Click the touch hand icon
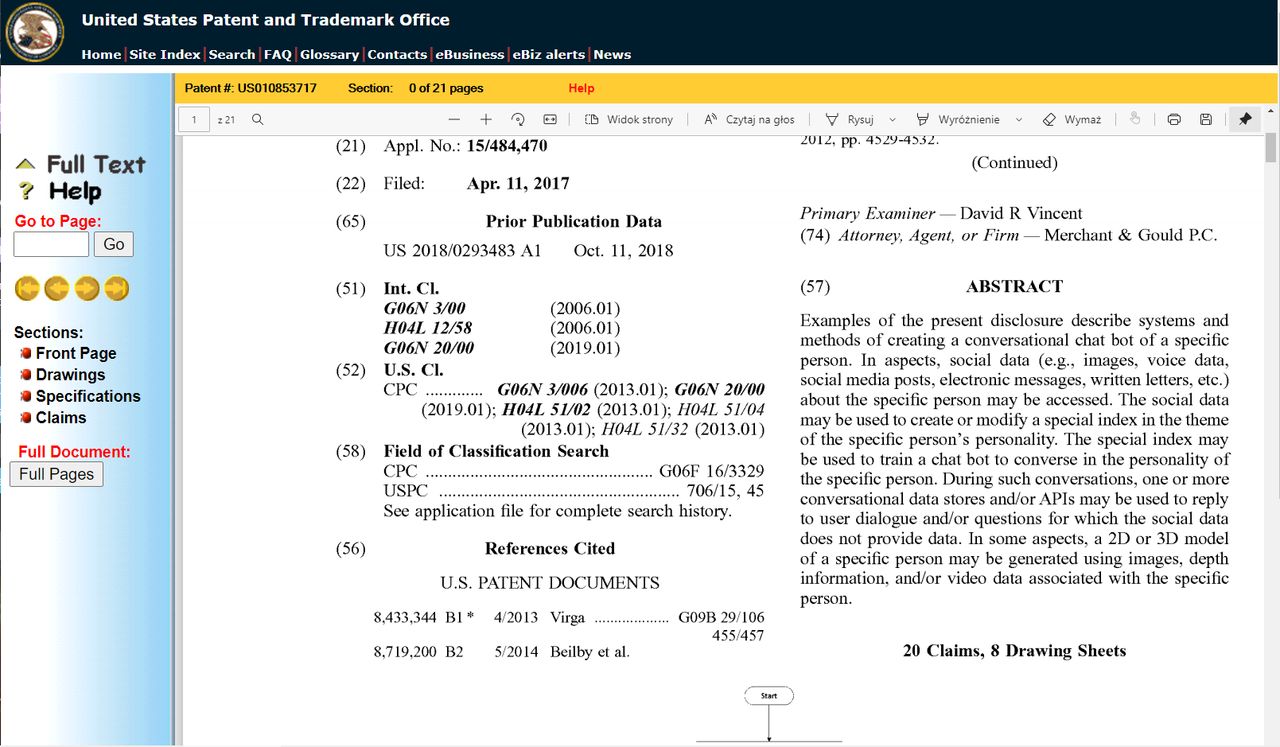The height and width of the screenshot is (747, 1280). [x=1135, y=119]
